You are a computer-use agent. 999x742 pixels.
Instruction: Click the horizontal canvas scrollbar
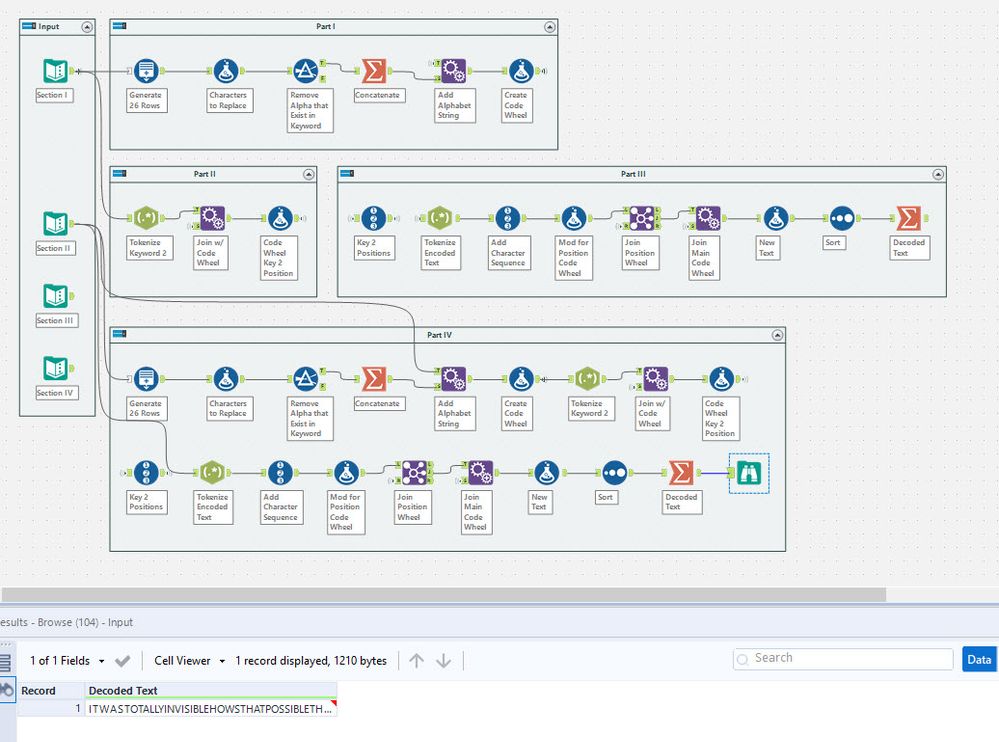tap(443, 594)
